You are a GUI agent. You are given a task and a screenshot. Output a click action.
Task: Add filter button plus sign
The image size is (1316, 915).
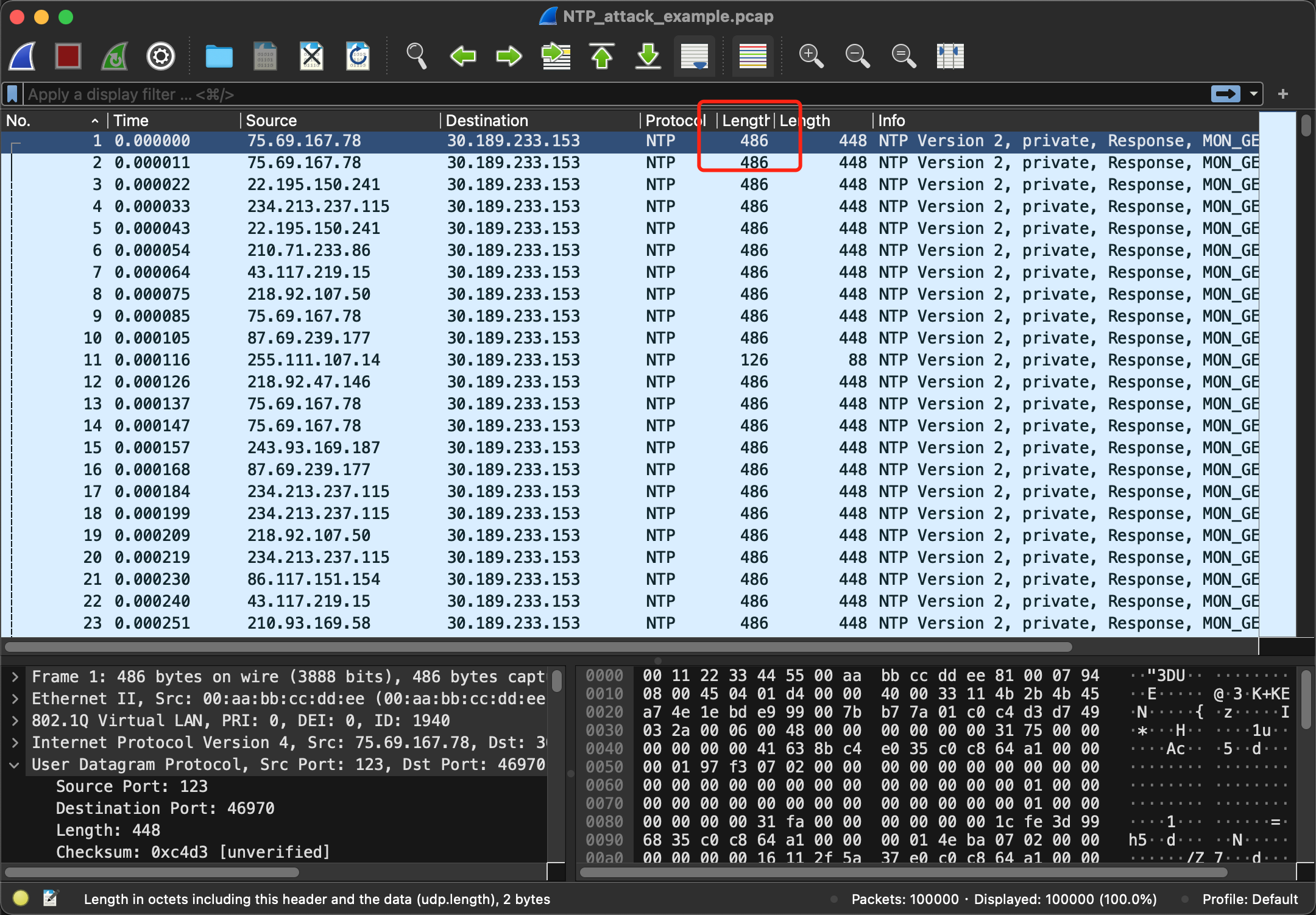click(1283, 94)
